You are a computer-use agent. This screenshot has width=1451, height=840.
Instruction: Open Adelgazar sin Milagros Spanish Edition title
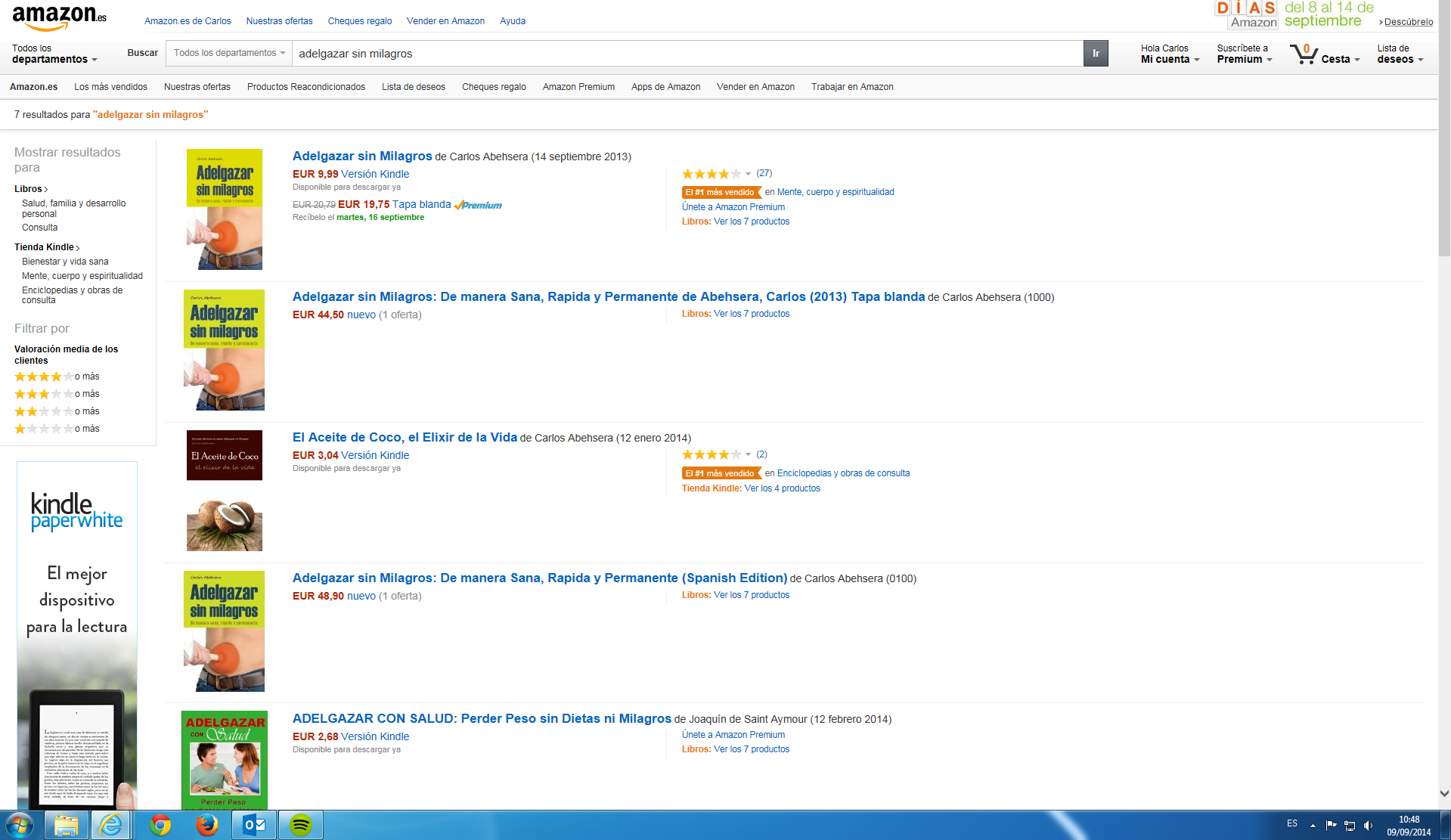point(540,578)
